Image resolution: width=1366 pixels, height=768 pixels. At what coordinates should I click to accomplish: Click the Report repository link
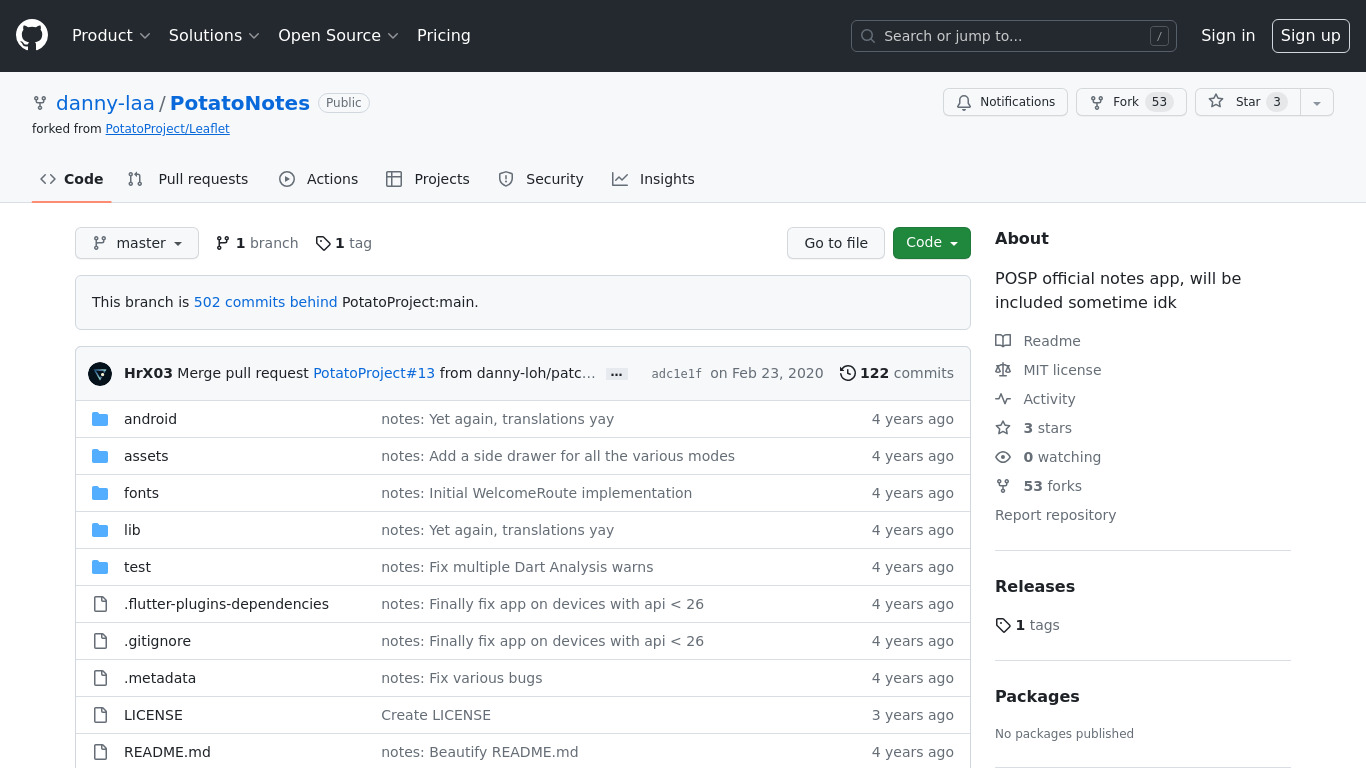[x=1055, y=515]
